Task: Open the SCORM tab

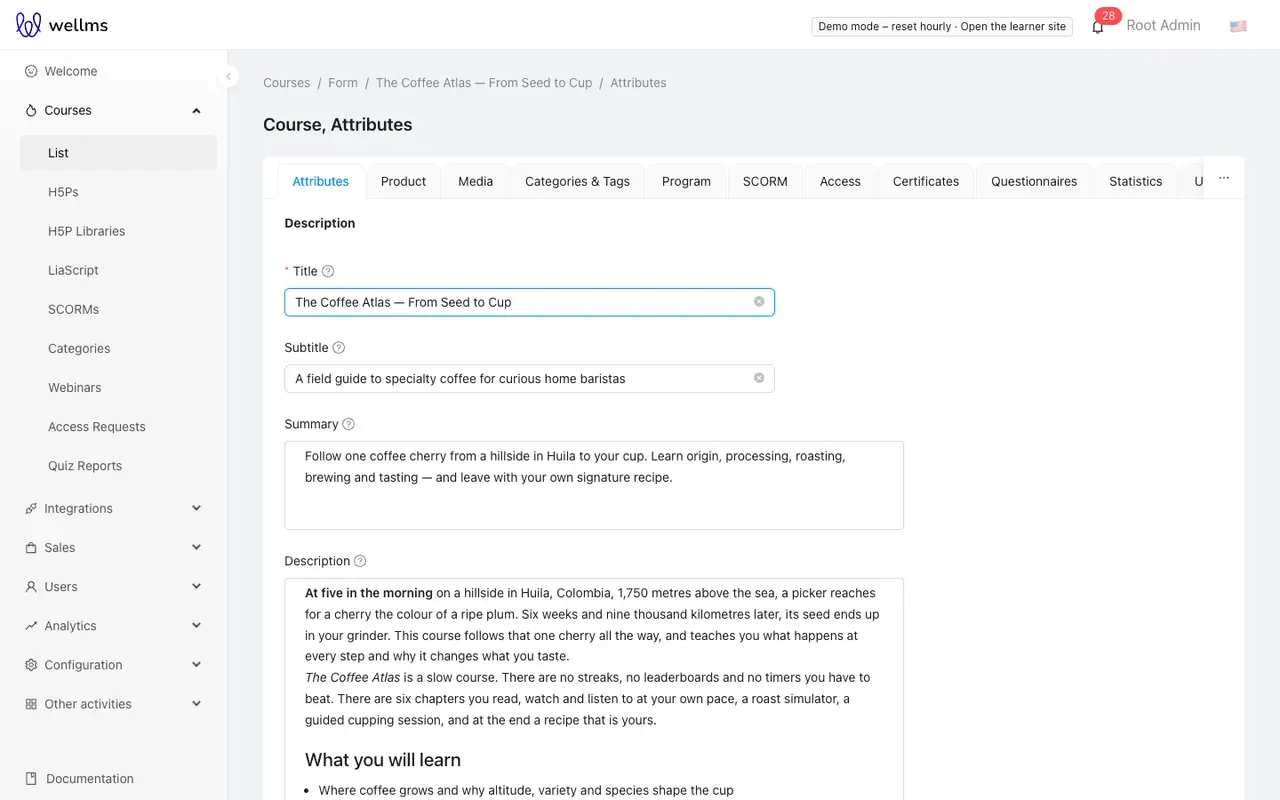Action: coord(765,181)
